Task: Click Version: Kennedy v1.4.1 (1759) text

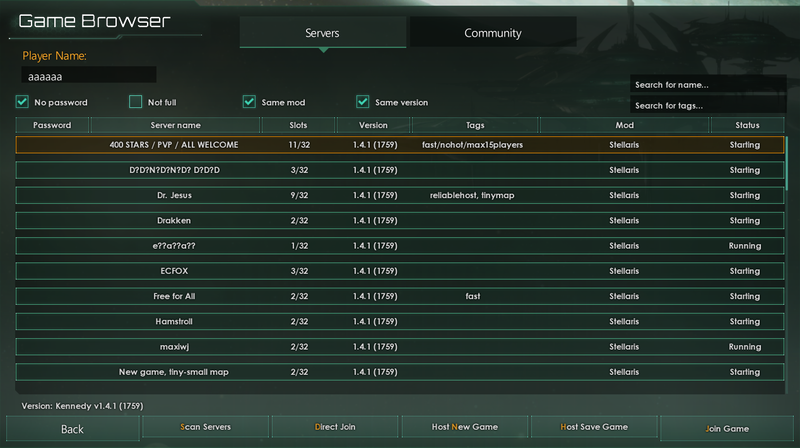Action: [82, 406]
